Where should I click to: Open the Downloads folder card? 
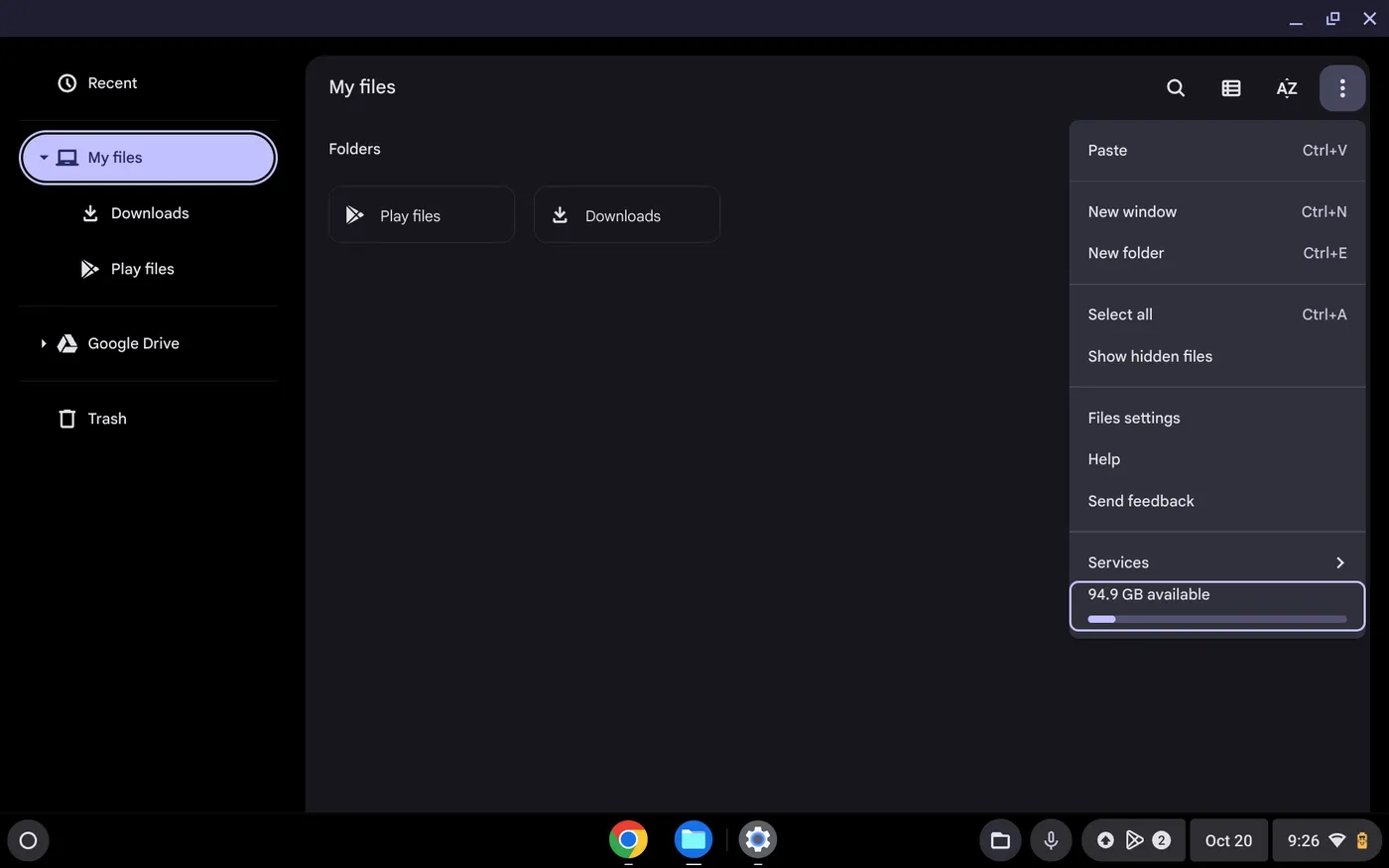coord(627,214)
